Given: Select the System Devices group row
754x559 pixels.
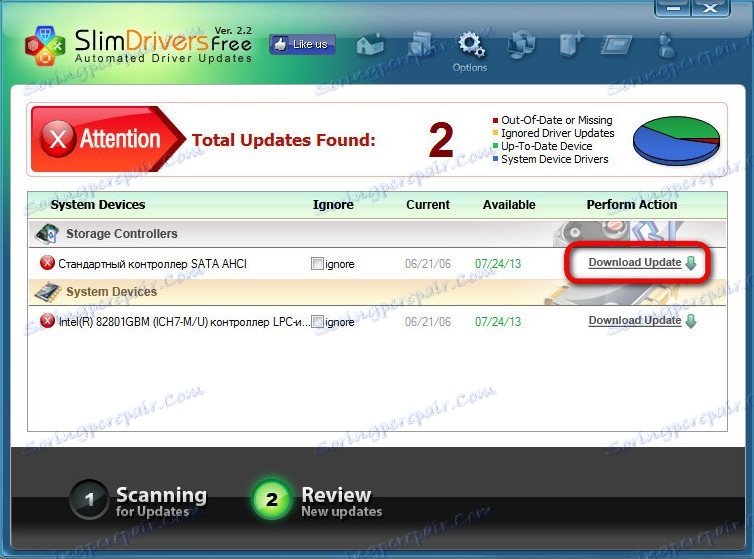Looking at the screenshot, I should pos(377,292).
